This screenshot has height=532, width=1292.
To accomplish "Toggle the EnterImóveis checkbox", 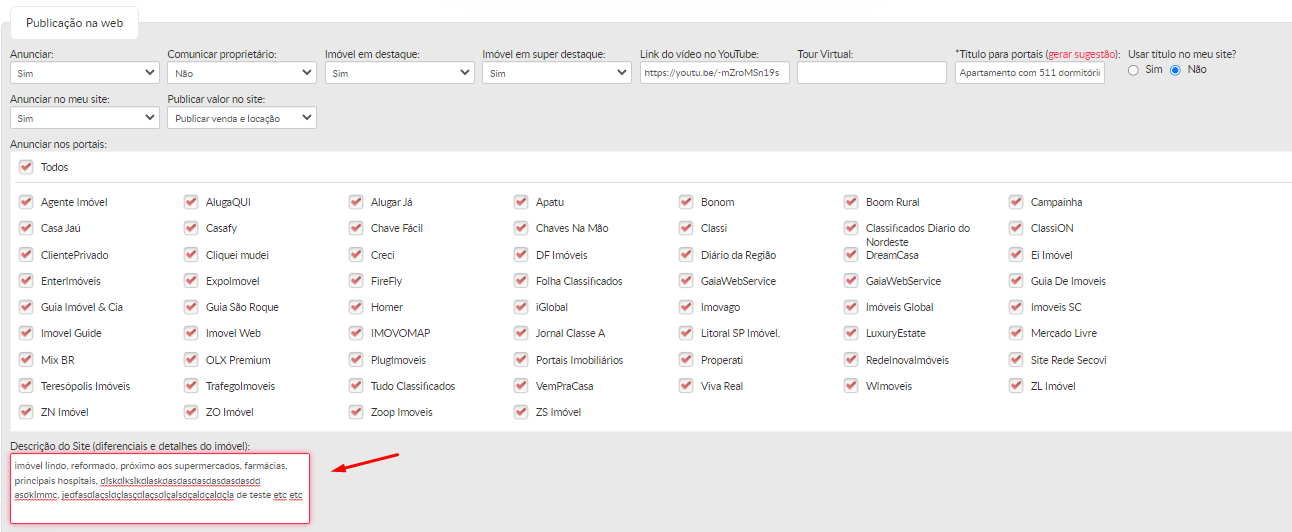I will tap(26, 281).
